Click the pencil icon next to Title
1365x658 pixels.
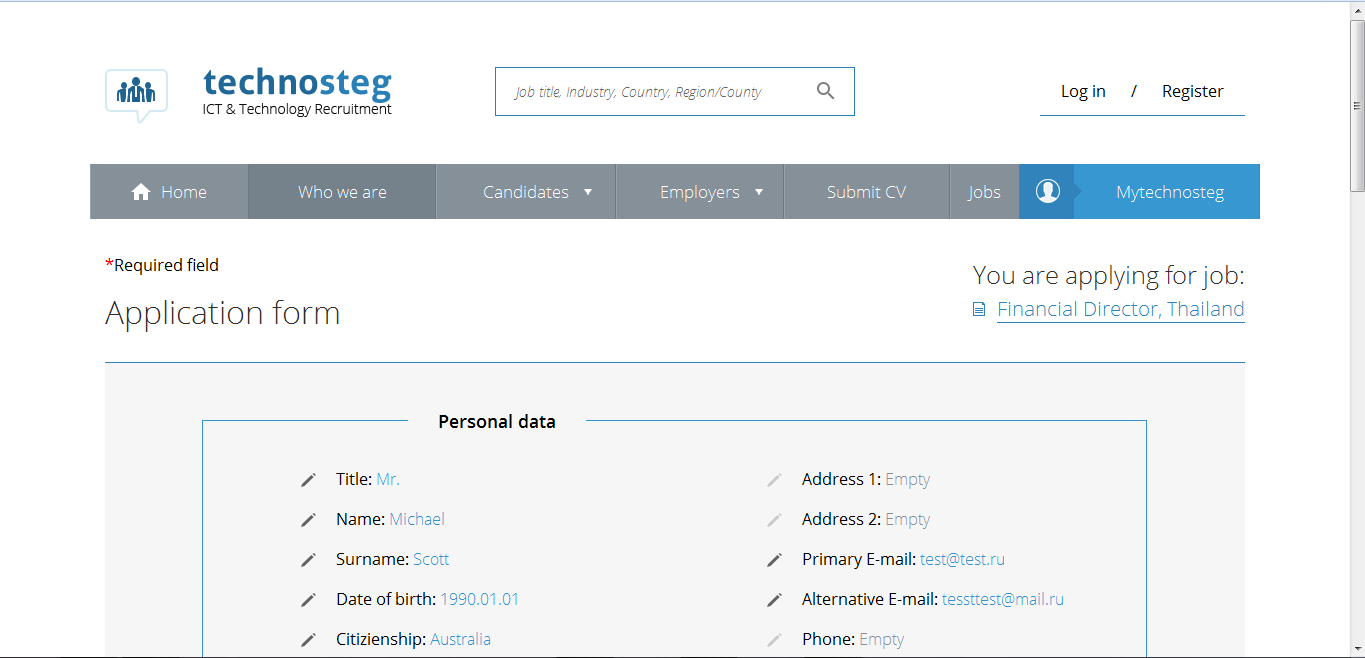click(308, 480)
